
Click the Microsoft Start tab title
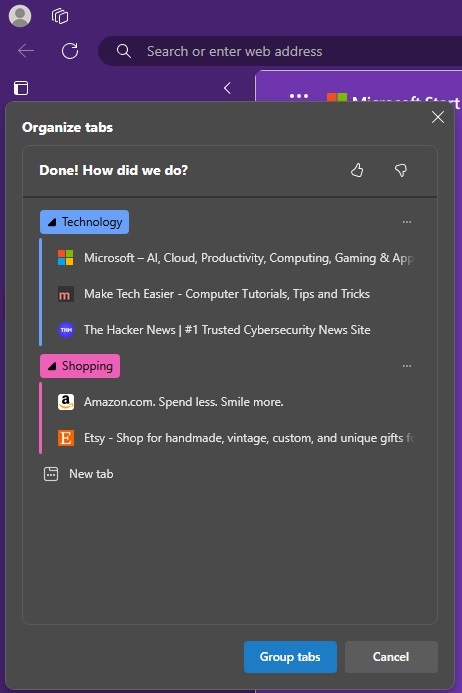point(406,99)
